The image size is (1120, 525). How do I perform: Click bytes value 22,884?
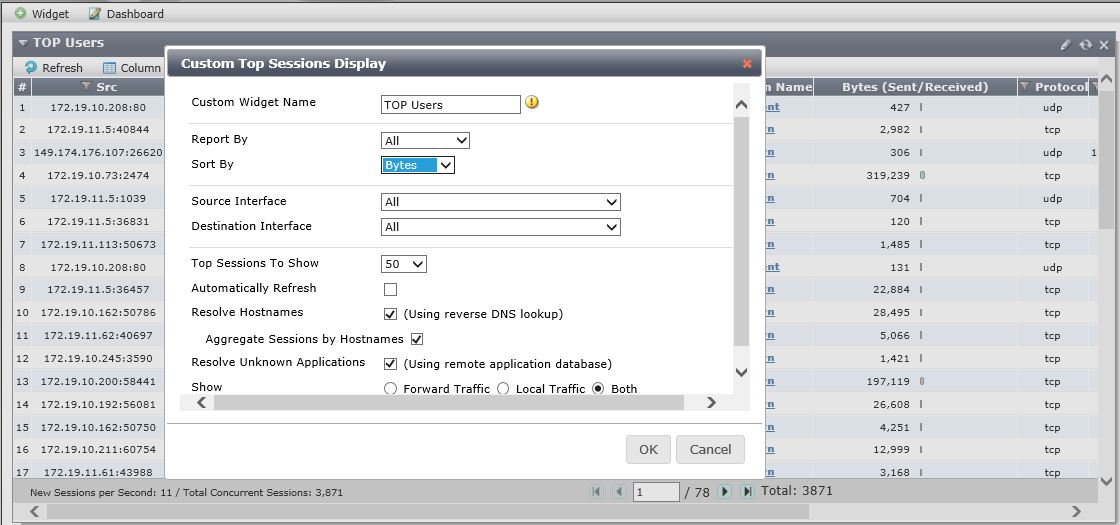(891, 290)
